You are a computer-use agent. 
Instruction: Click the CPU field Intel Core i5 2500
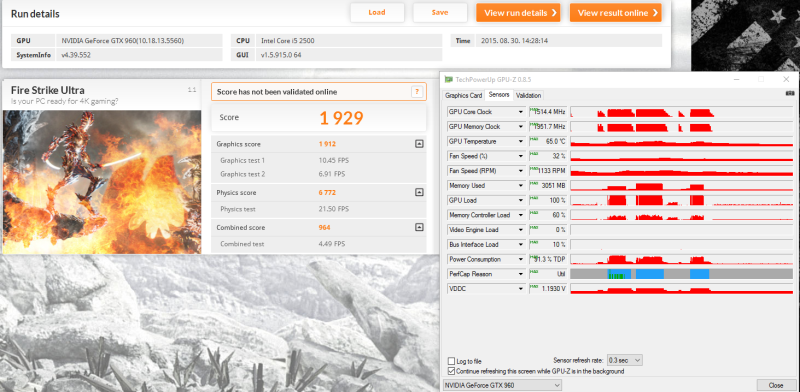click(x=349, y=40)
